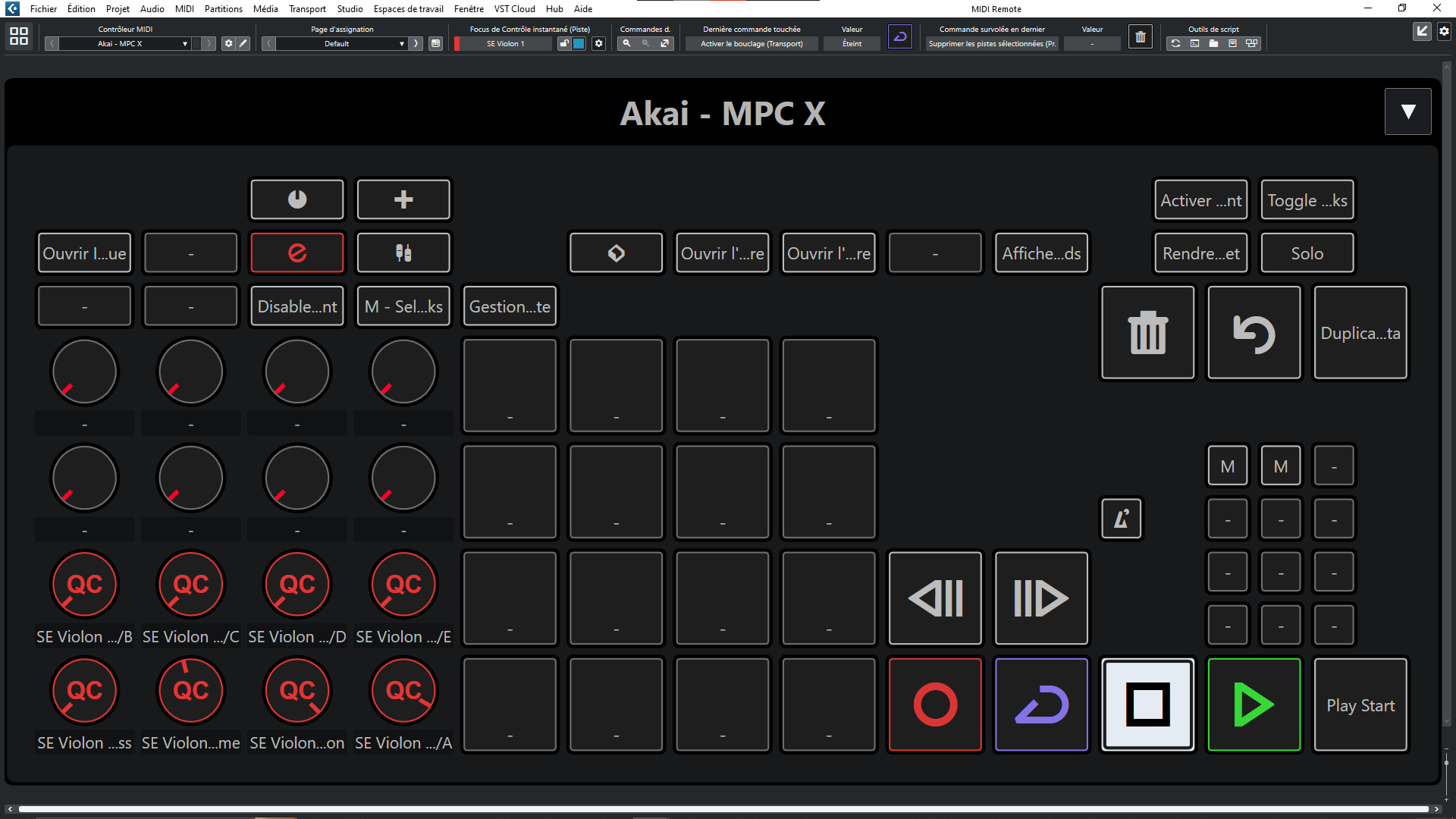Image resolution: width=1456 pixels, height=819 pixels.
Task: Click the Record icon on the MPC surface
Action: (934, 704)
